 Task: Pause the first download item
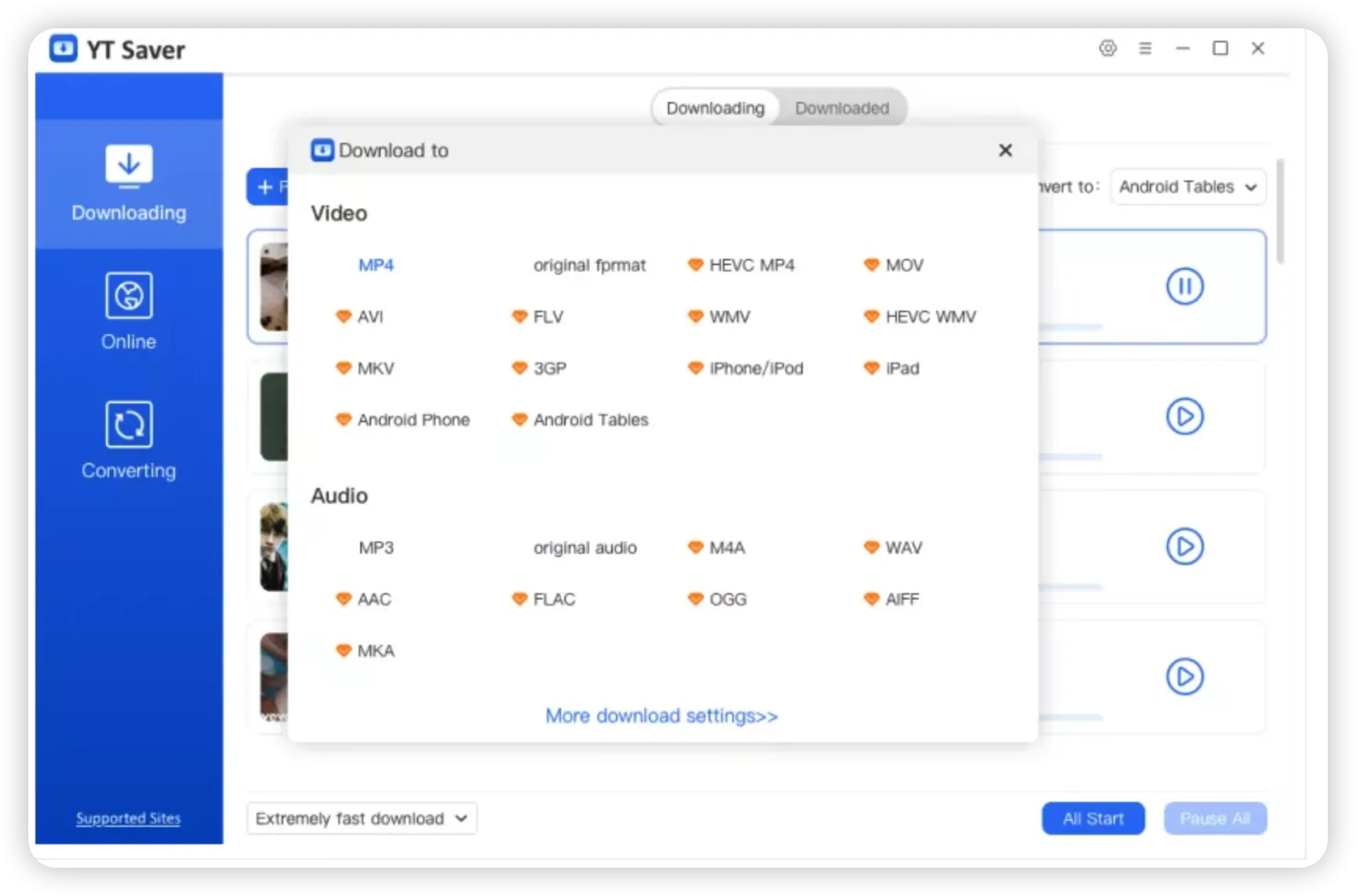coord(1184,286)
